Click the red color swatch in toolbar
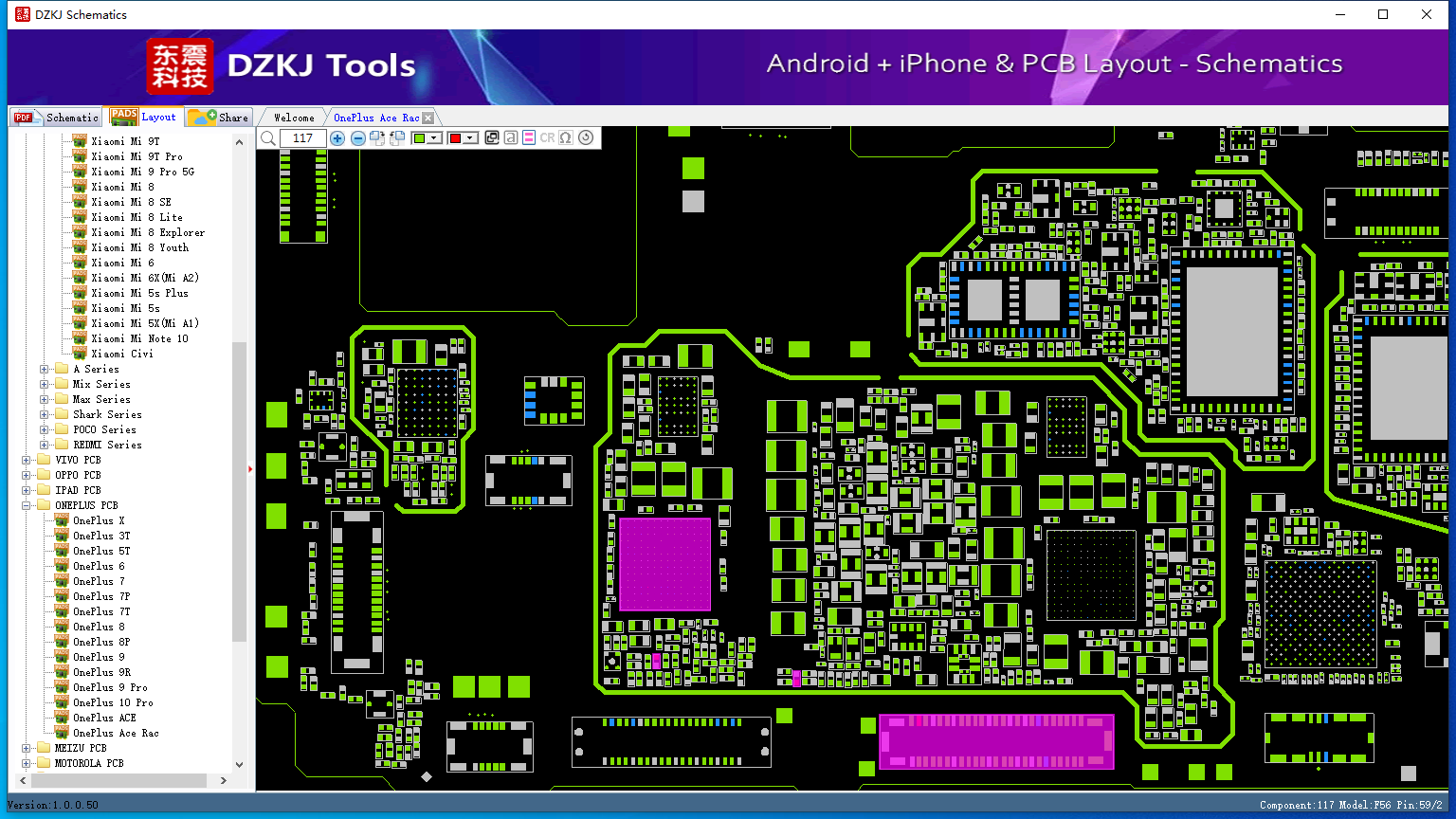The height and width of the screenshot is (819, 1456). pos(455,138)
